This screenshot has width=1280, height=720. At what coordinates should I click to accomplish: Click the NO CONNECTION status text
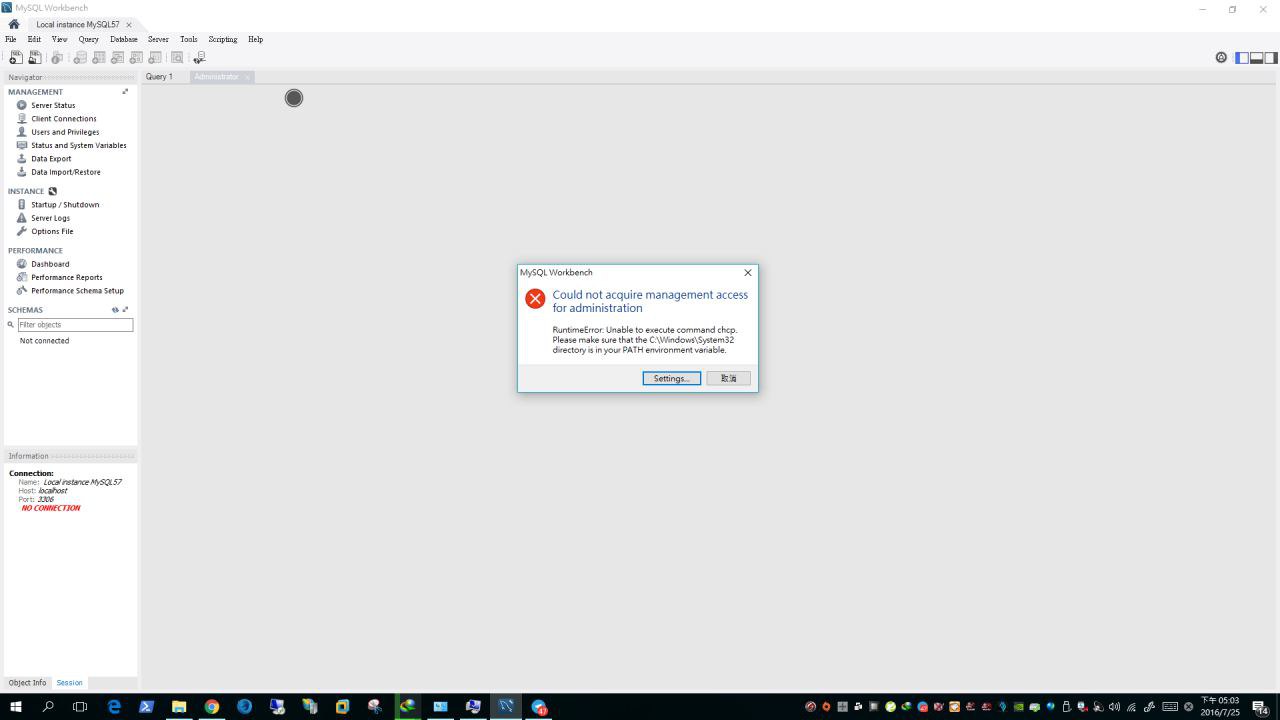[x=51, y=508]
